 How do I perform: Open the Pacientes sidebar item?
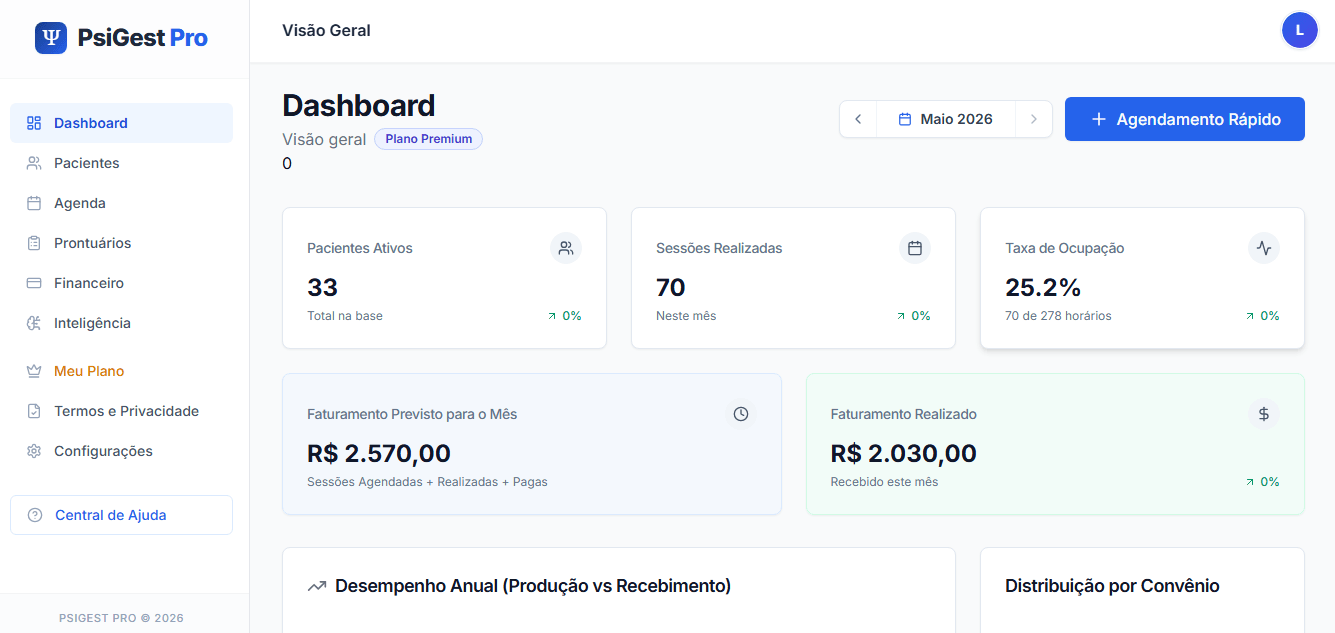click(x=121, y=163)
